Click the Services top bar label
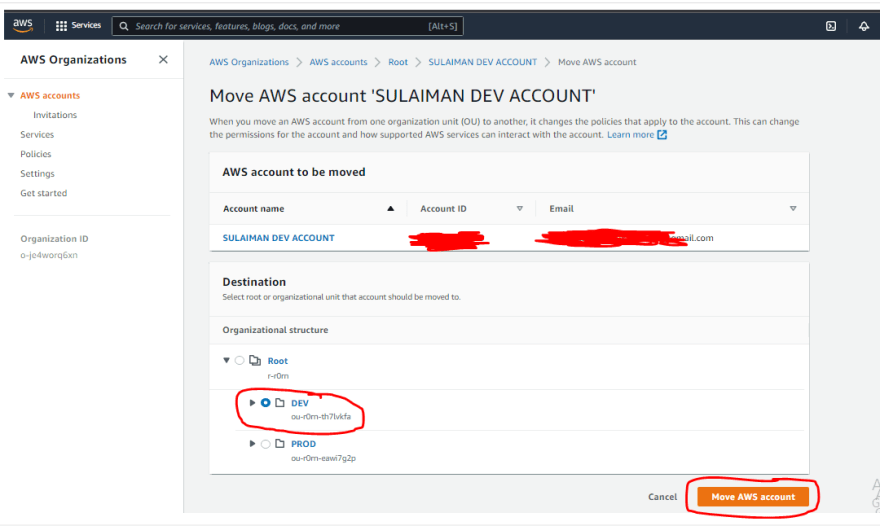Screen dimensions: 880x526 pyautogui.click(x=86, y=25)
